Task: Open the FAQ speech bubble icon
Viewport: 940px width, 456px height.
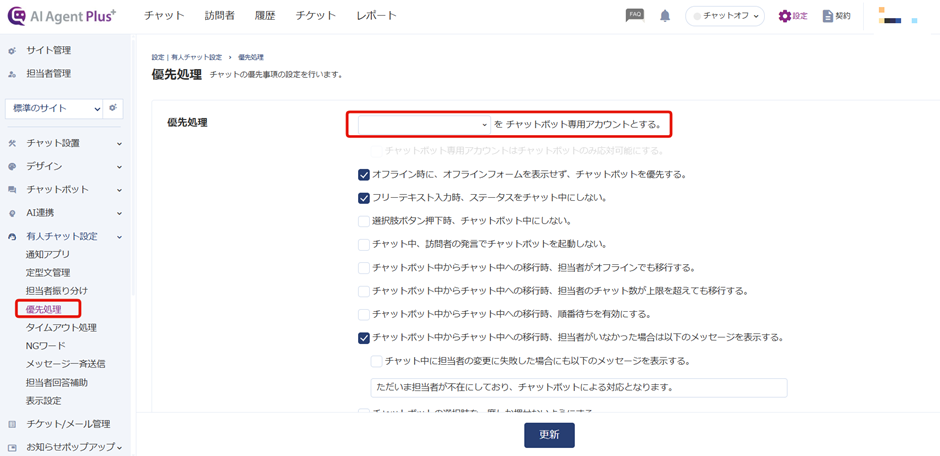Action: 635,15
